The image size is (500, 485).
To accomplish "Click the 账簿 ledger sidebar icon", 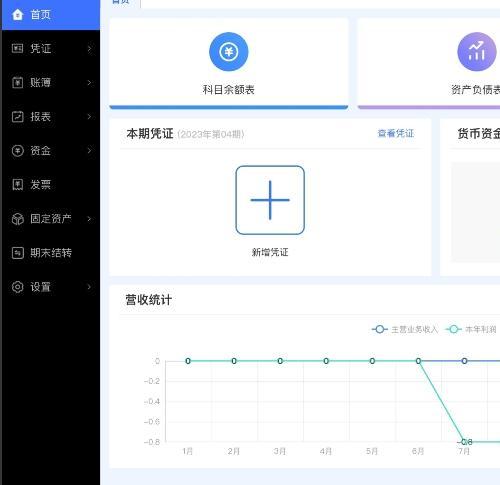I will click(x=17, y=82).
